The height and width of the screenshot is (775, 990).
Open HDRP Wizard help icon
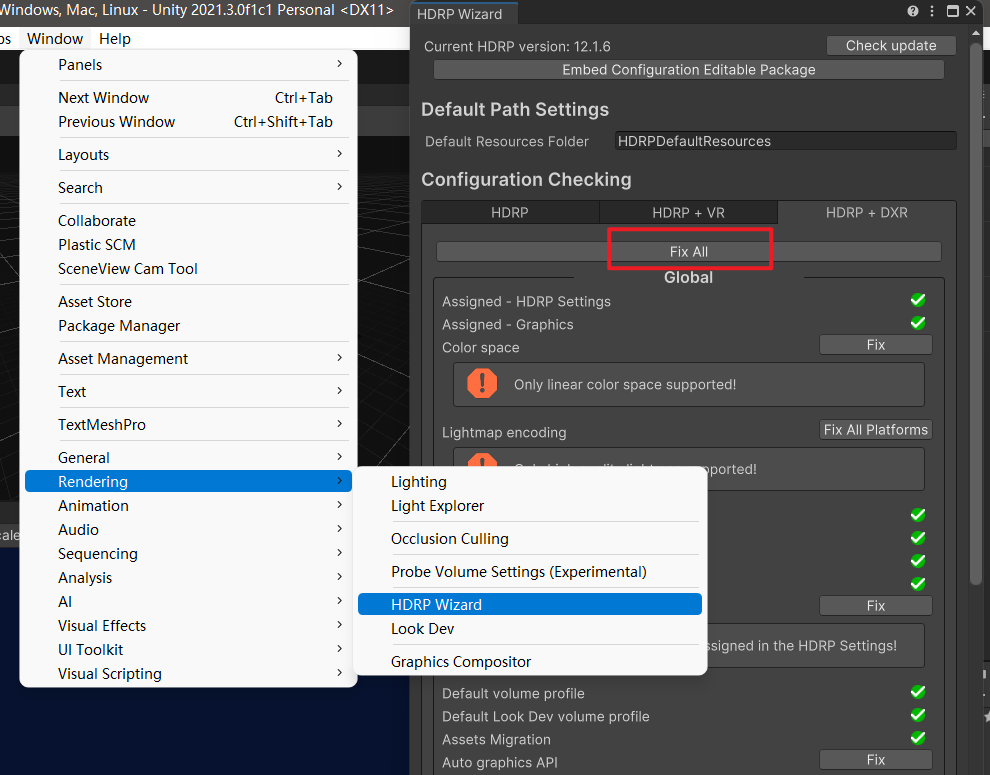(912, 11)
